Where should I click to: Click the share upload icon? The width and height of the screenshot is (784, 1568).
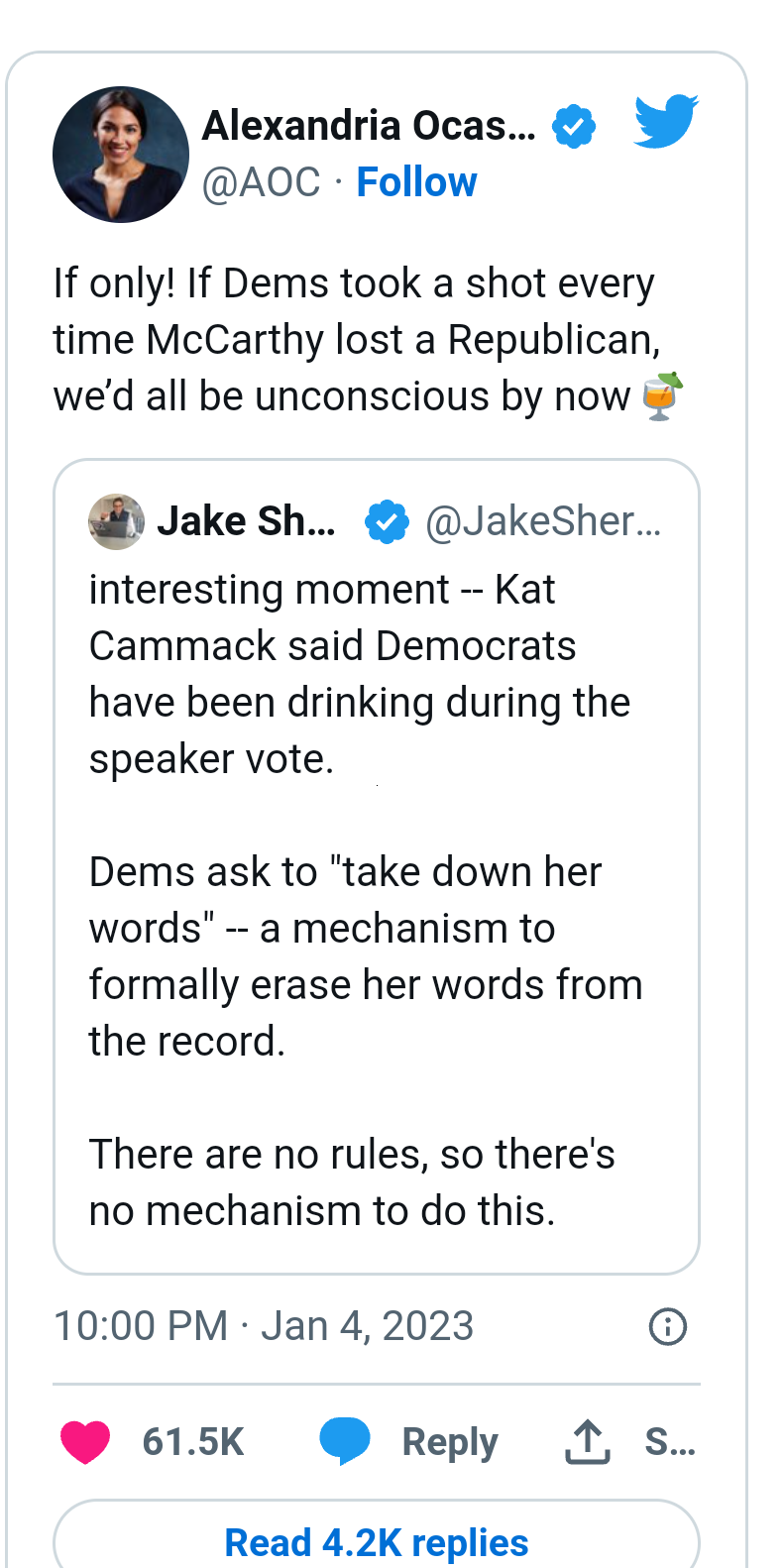click(x=588, y=1442)
